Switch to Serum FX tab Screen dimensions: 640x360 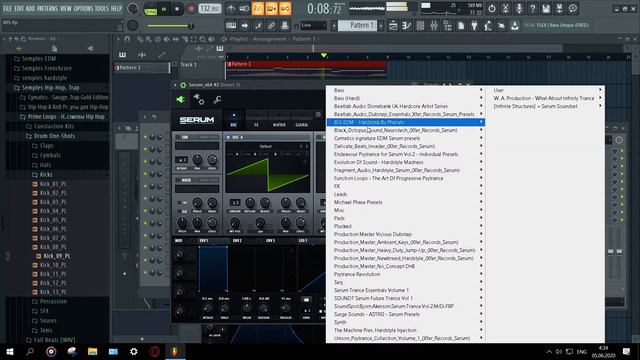[256, 120]
